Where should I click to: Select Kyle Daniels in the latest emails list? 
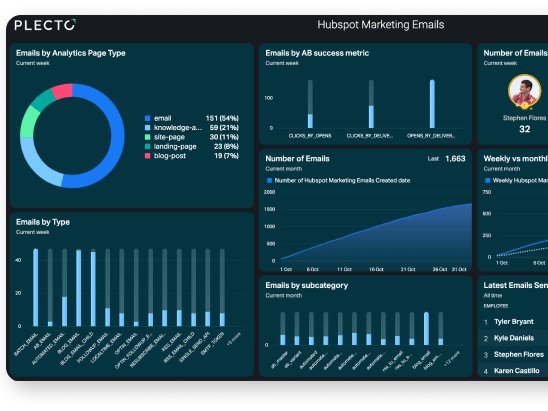514,338
